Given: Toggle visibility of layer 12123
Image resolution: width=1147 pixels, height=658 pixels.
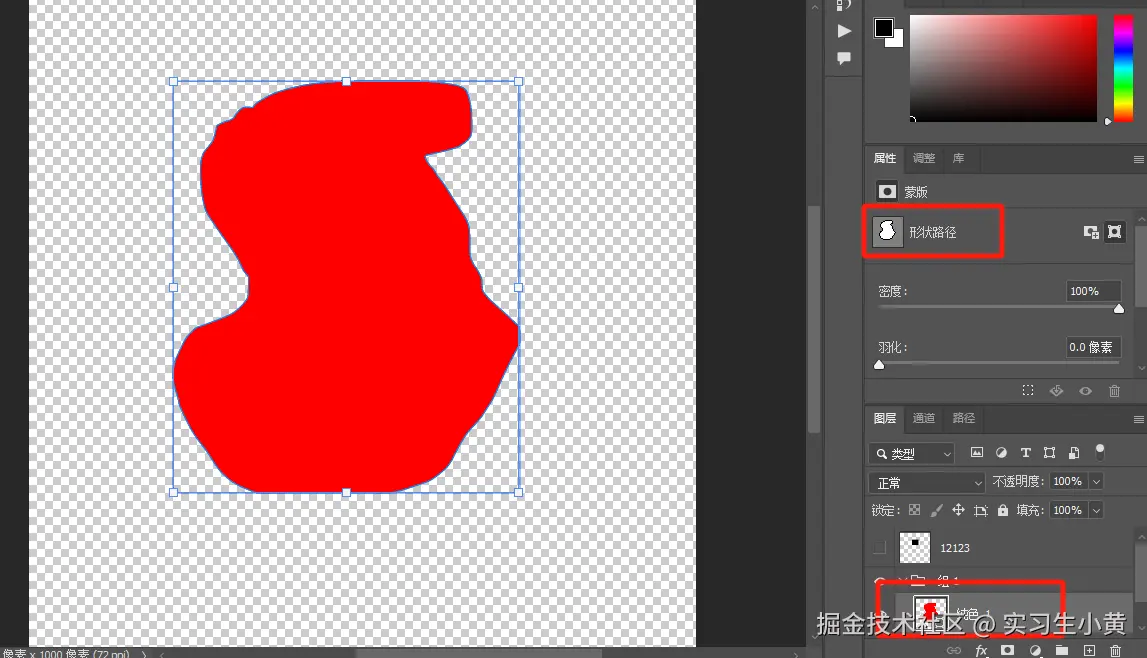Looking at the screenshot, I should click(x=880, y=547).
